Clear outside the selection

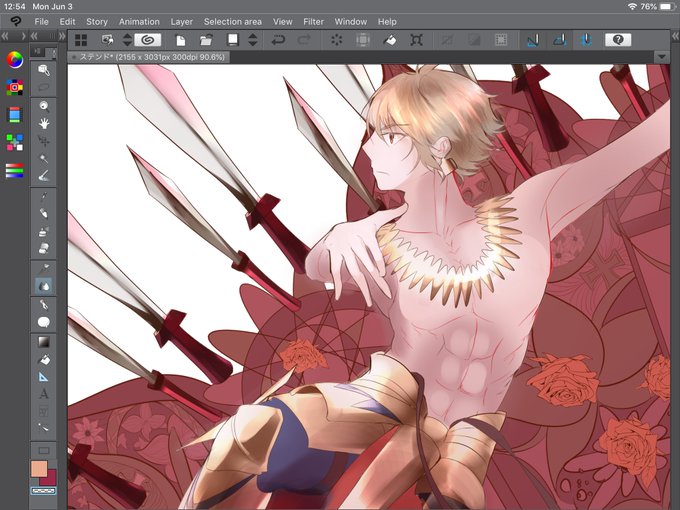(x=363, y=40)
